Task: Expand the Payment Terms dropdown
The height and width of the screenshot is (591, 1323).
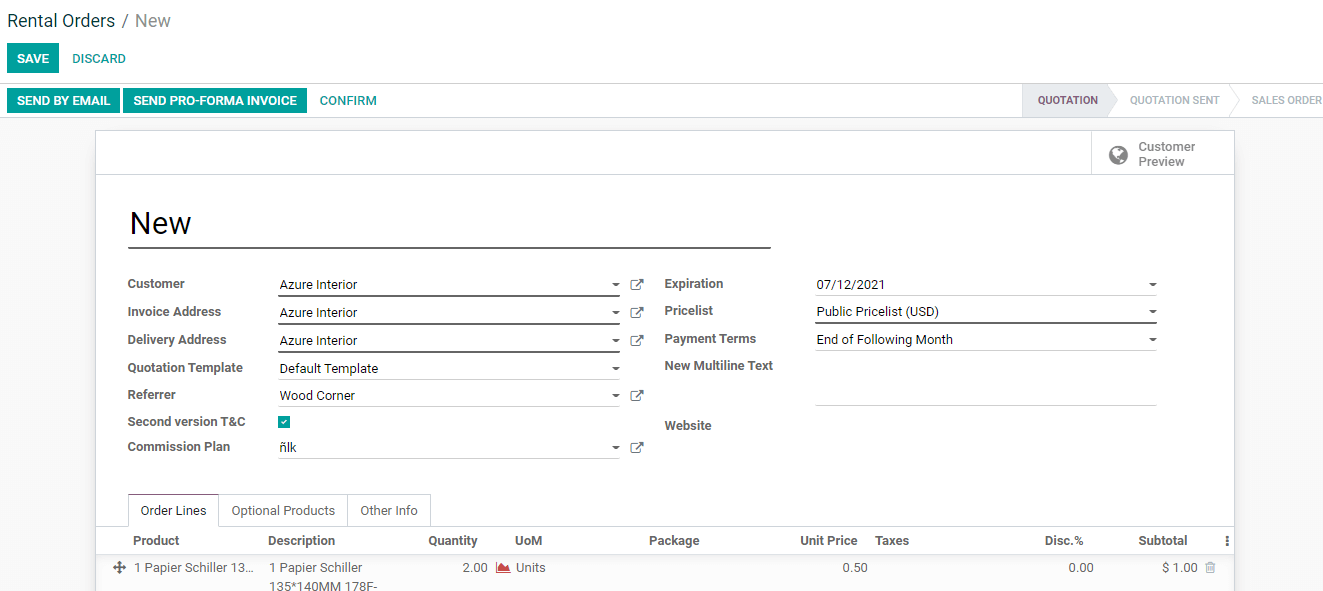Action: pos(1153,340)
